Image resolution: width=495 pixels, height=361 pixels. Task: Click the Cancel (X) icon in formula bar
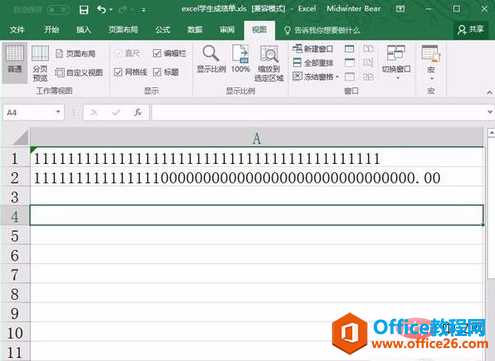94,113
